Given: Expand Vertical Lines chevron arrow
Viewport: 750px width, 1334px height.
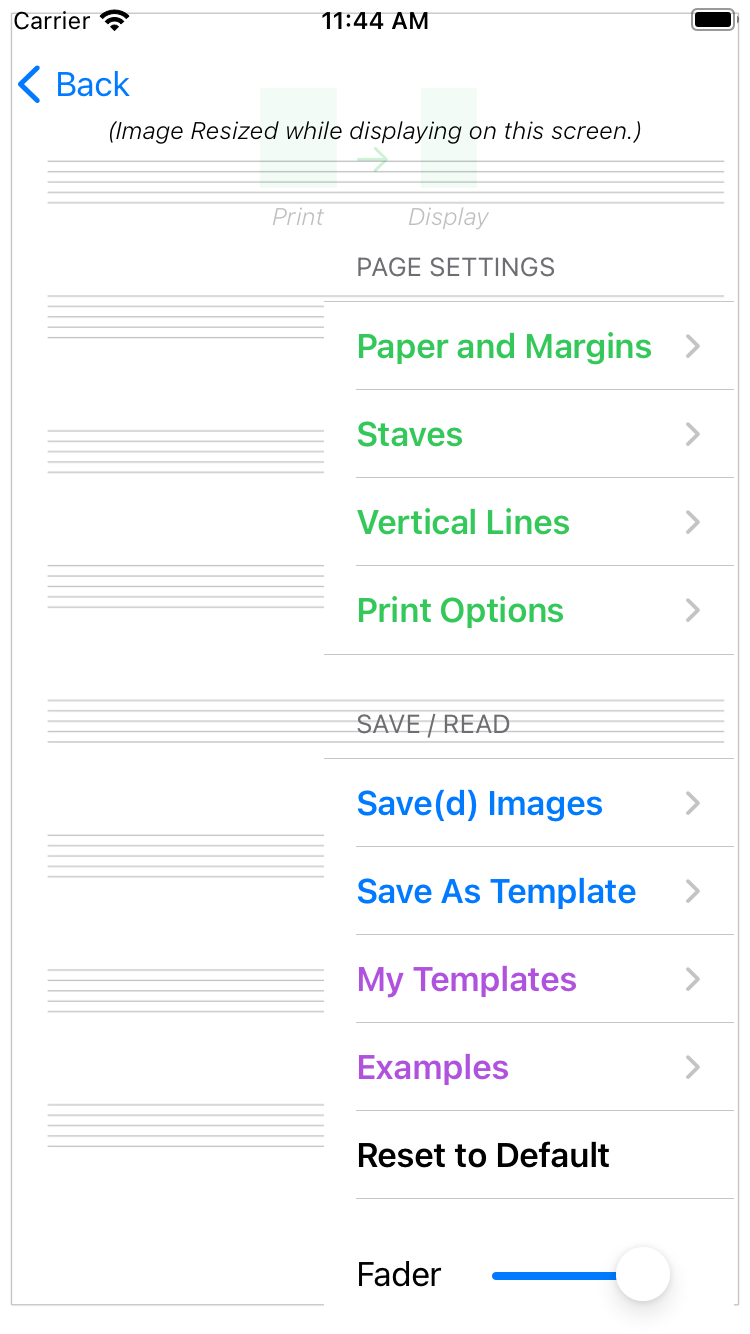Looking at the screenshot, I should tap(693, 523).
